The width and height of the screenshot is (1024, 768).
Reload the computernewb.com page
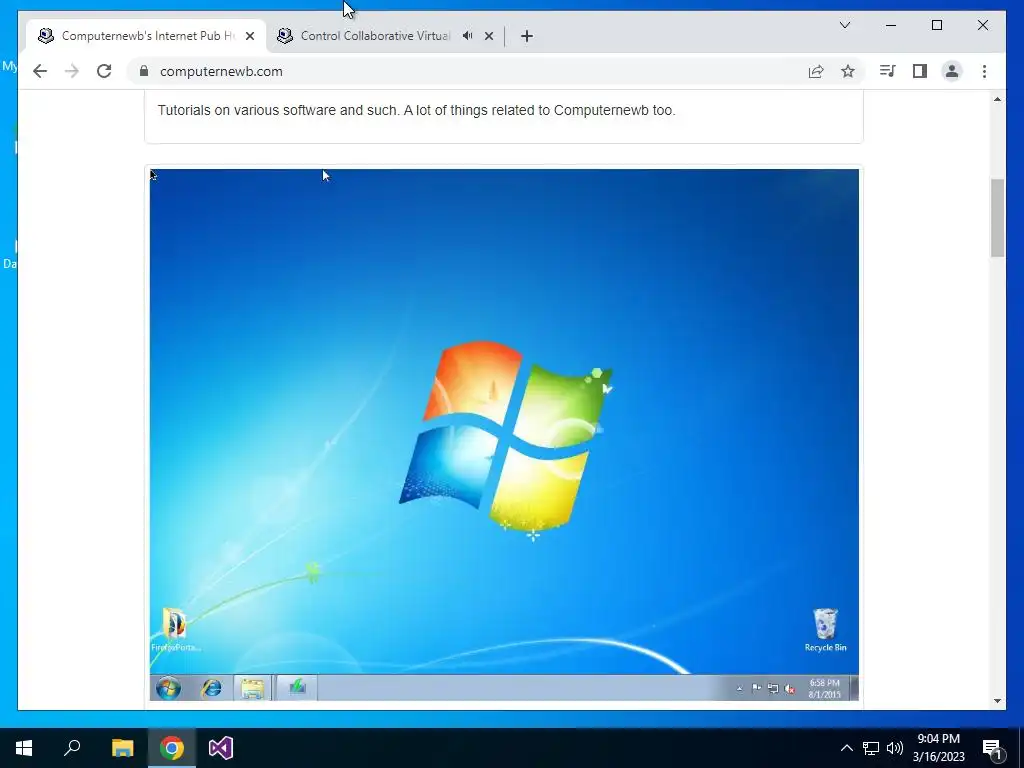pos(104,71)
